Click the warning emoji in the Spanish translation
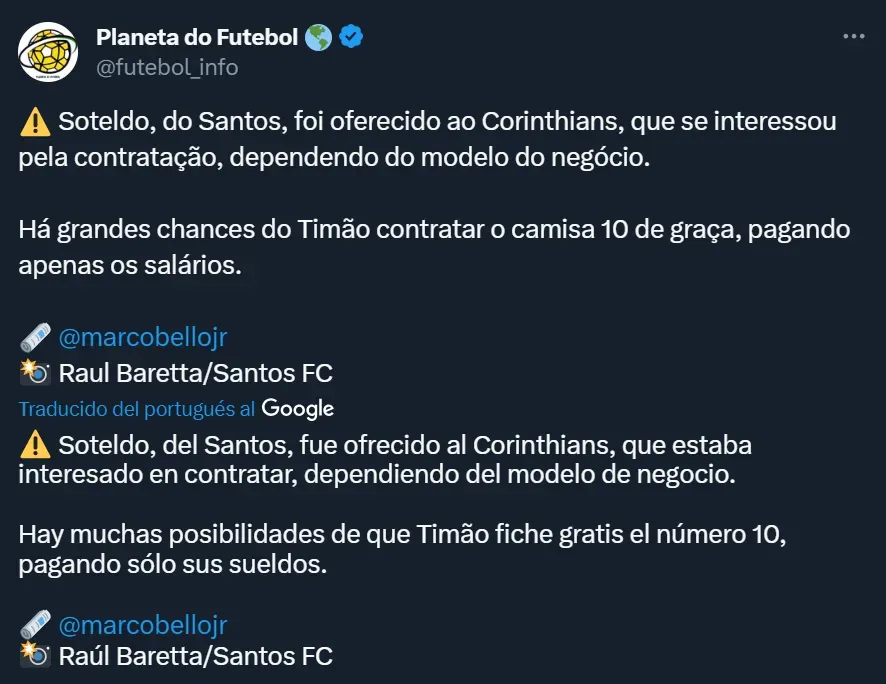This screenshot has height=684, width=886. 34,444
